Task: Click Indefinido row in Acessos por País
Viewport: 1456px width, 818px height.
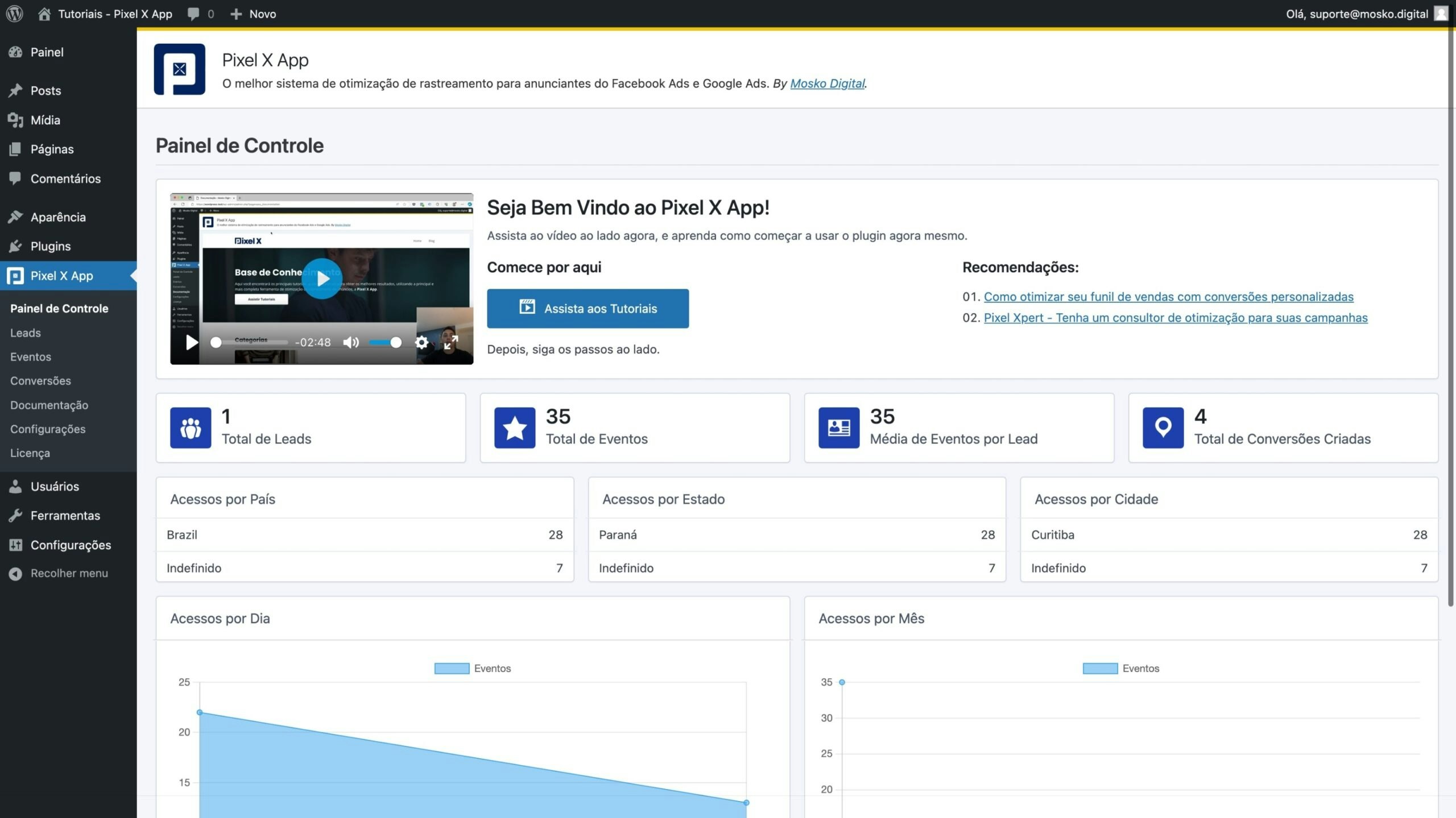Action: [x=365, y=567]
